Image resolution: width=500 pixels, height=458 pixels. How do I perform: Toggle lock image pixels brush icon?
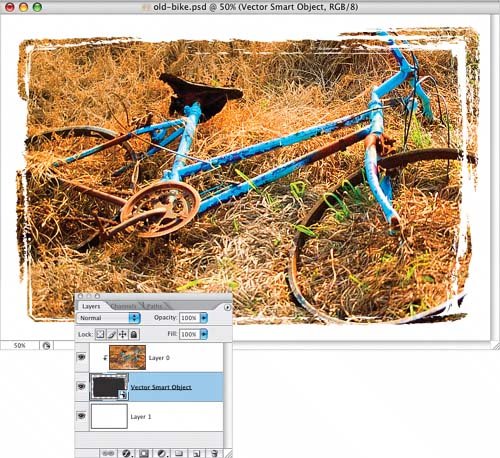112,334
